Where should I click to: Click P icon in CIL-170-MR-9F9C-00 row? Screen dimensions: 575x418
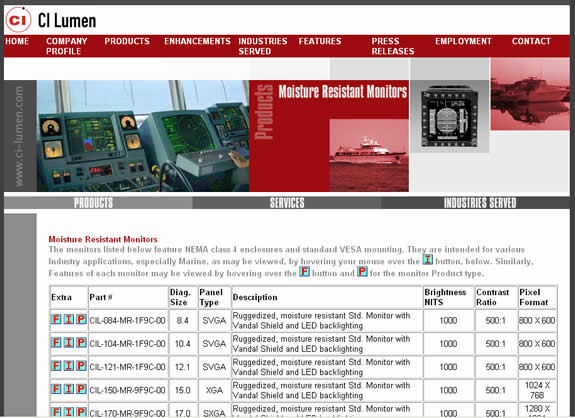coord(81,412)
